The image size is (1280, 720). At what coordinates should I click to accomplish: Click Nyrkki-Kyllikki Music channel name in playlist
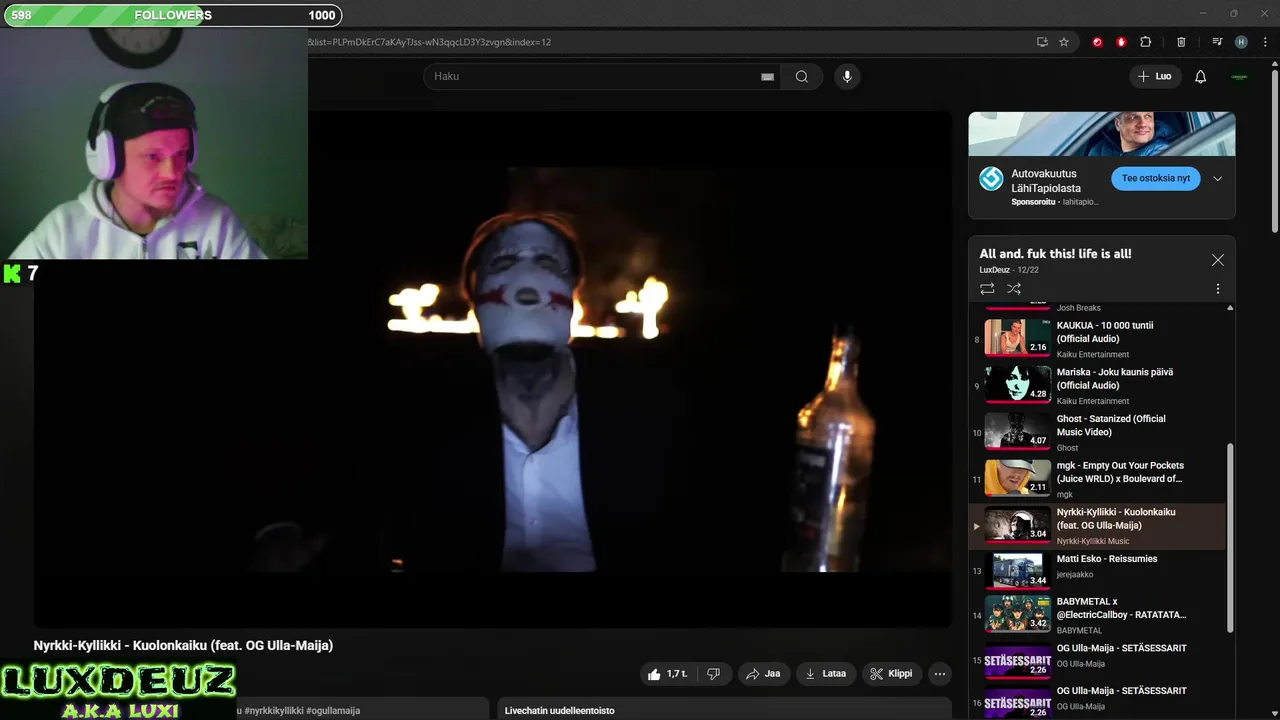click(1093, 541)
